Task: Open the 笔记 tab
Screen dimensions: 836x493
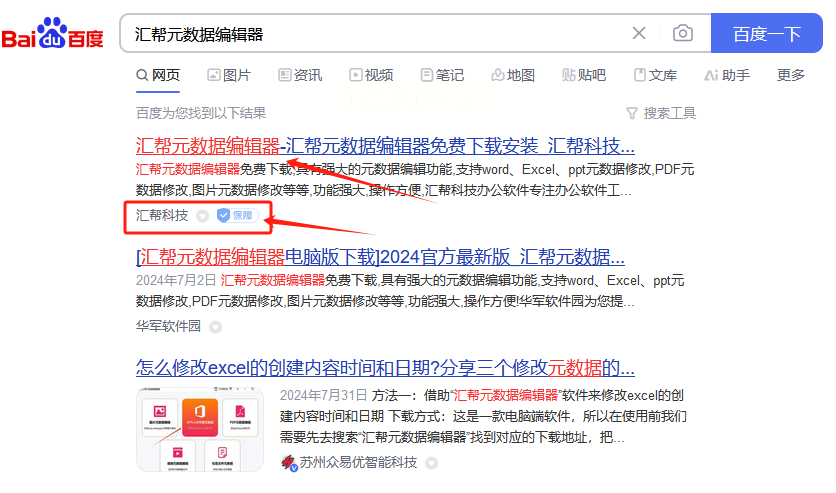Action: coord(442,75)
